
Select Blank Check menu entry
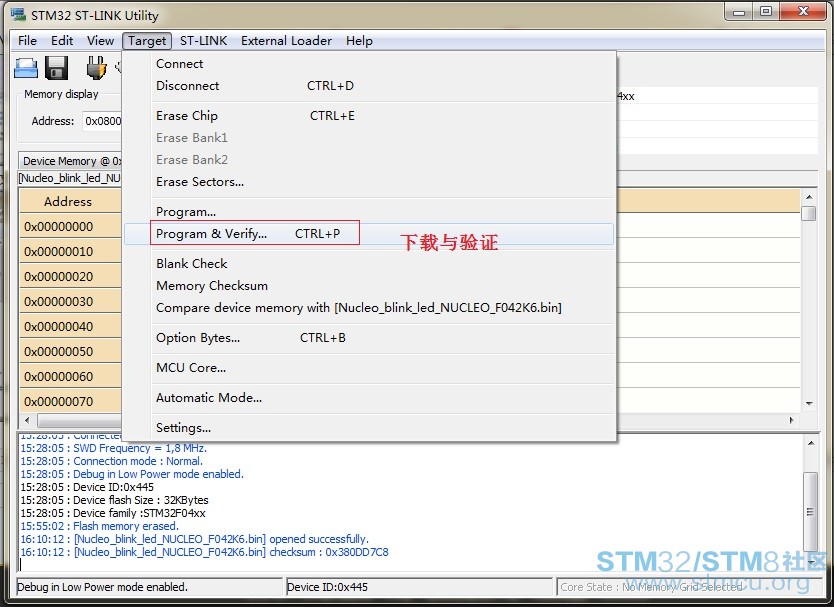(369, 264)
